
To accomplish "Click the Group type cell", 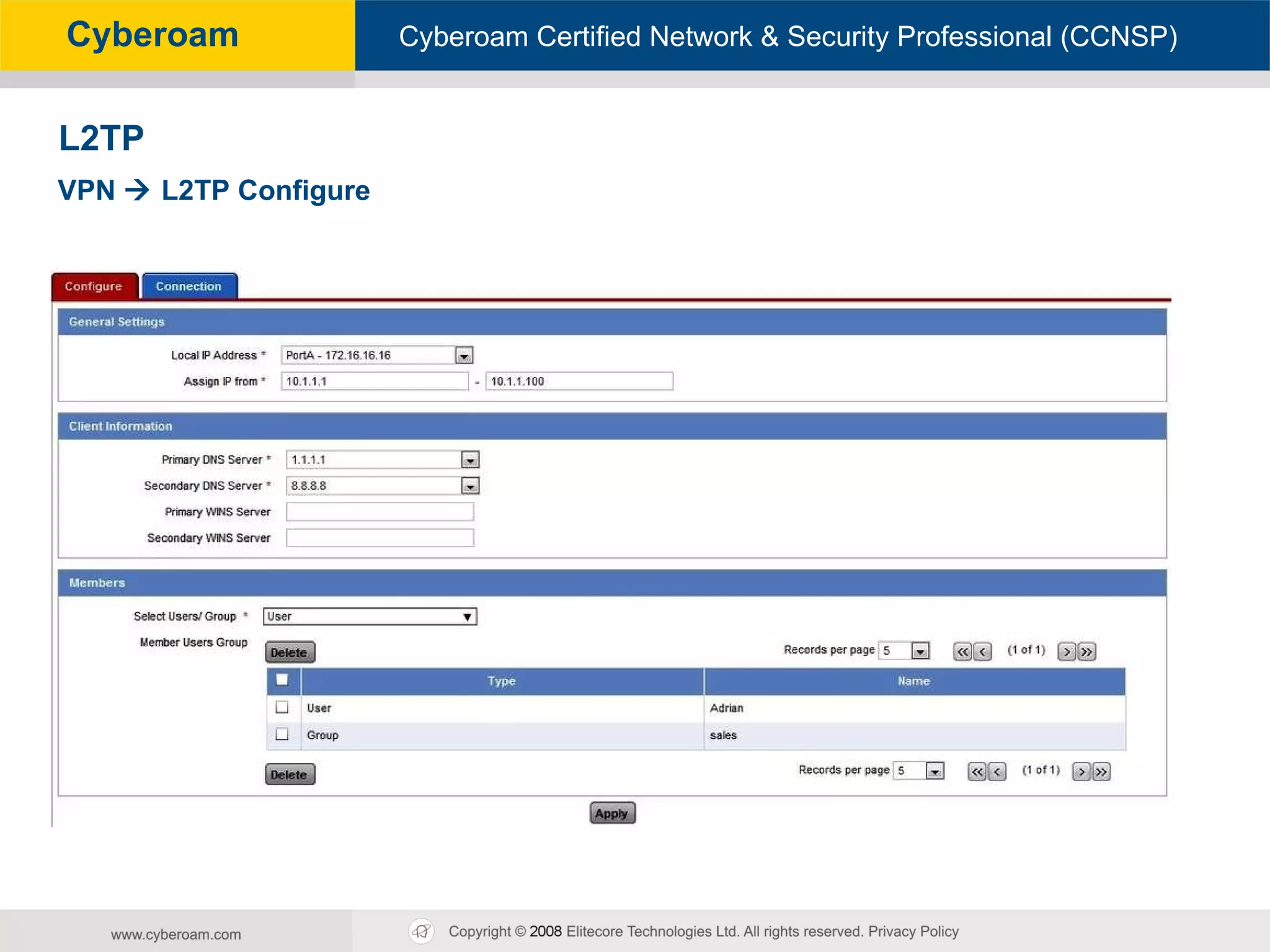I will tap(502, 736).
